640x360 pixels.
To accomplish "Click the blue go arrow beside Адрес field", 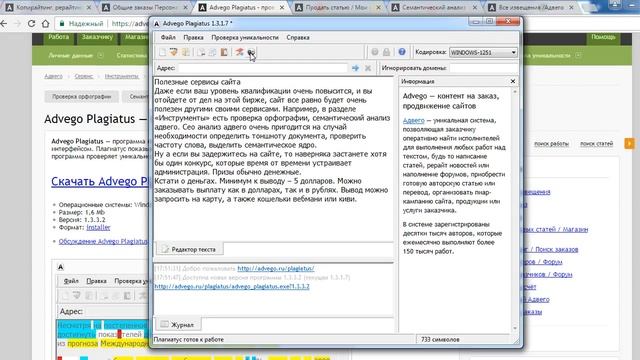I will point(356,68).
